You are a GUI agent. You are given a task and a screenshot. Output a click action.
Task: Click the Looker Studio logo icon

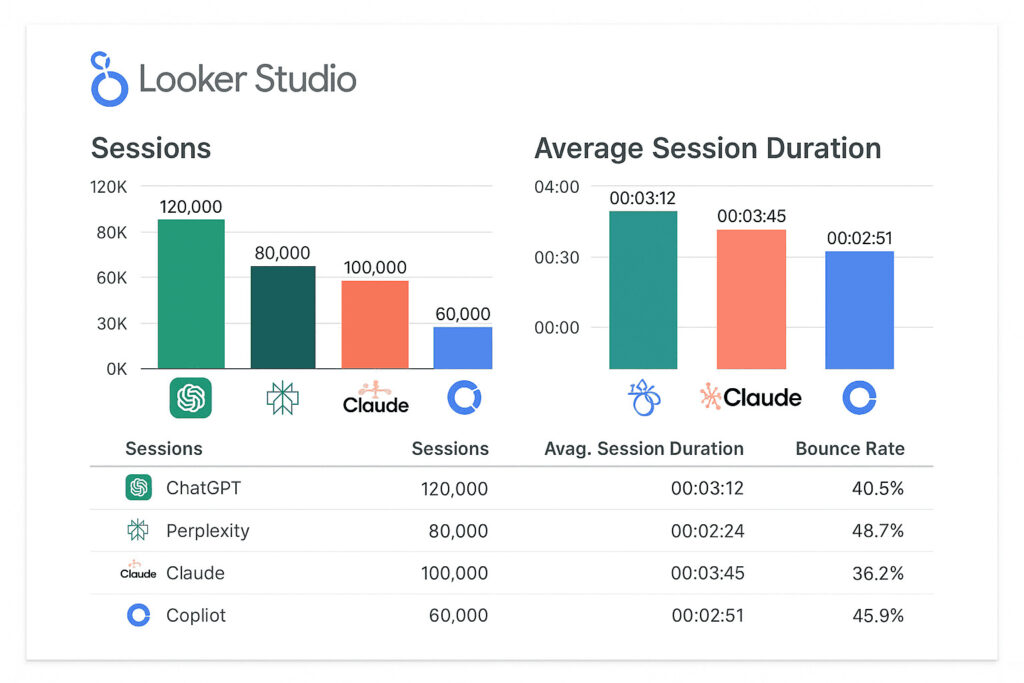coord(109,79)
